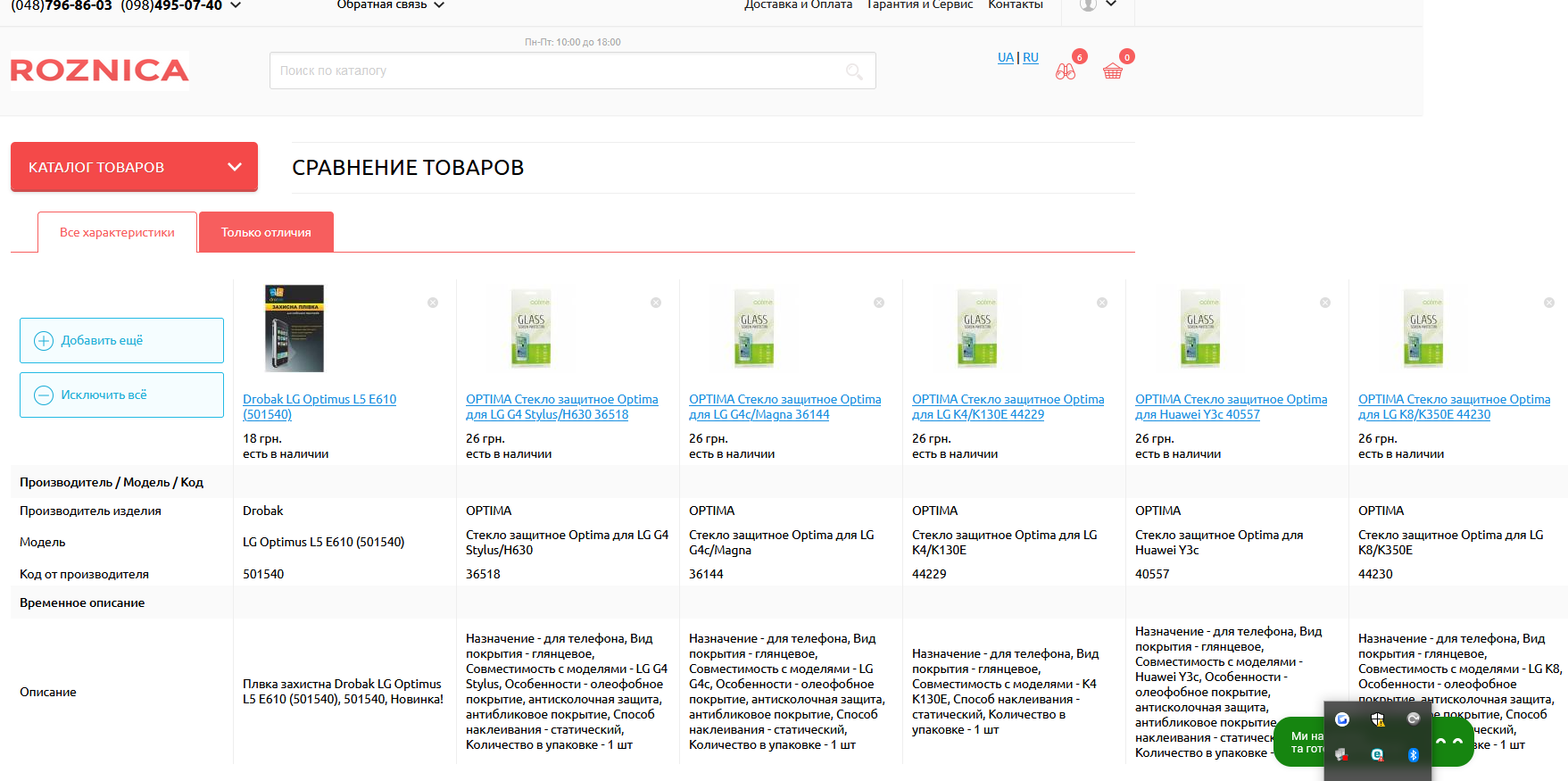
Task: Click the Bluetooth tray icon
Action: coord(1414,755)
